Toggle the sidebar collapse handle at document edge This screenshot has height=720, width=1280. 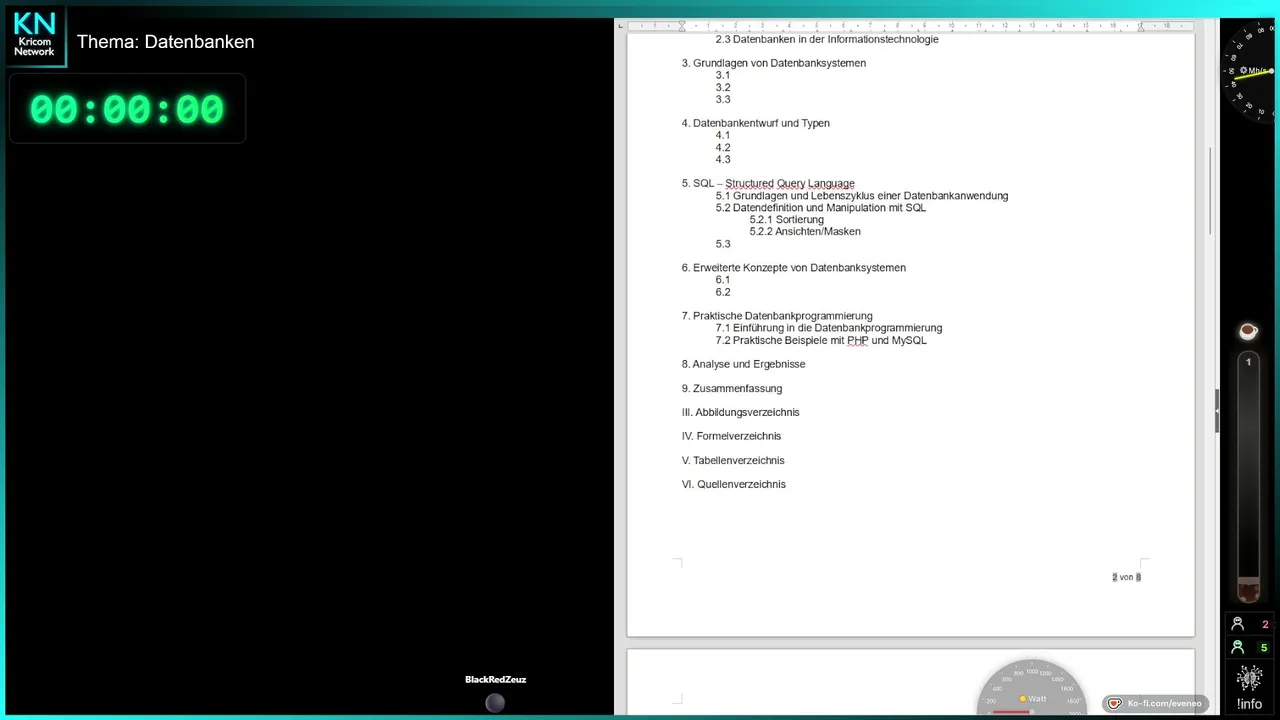(x=1217, y=410)
